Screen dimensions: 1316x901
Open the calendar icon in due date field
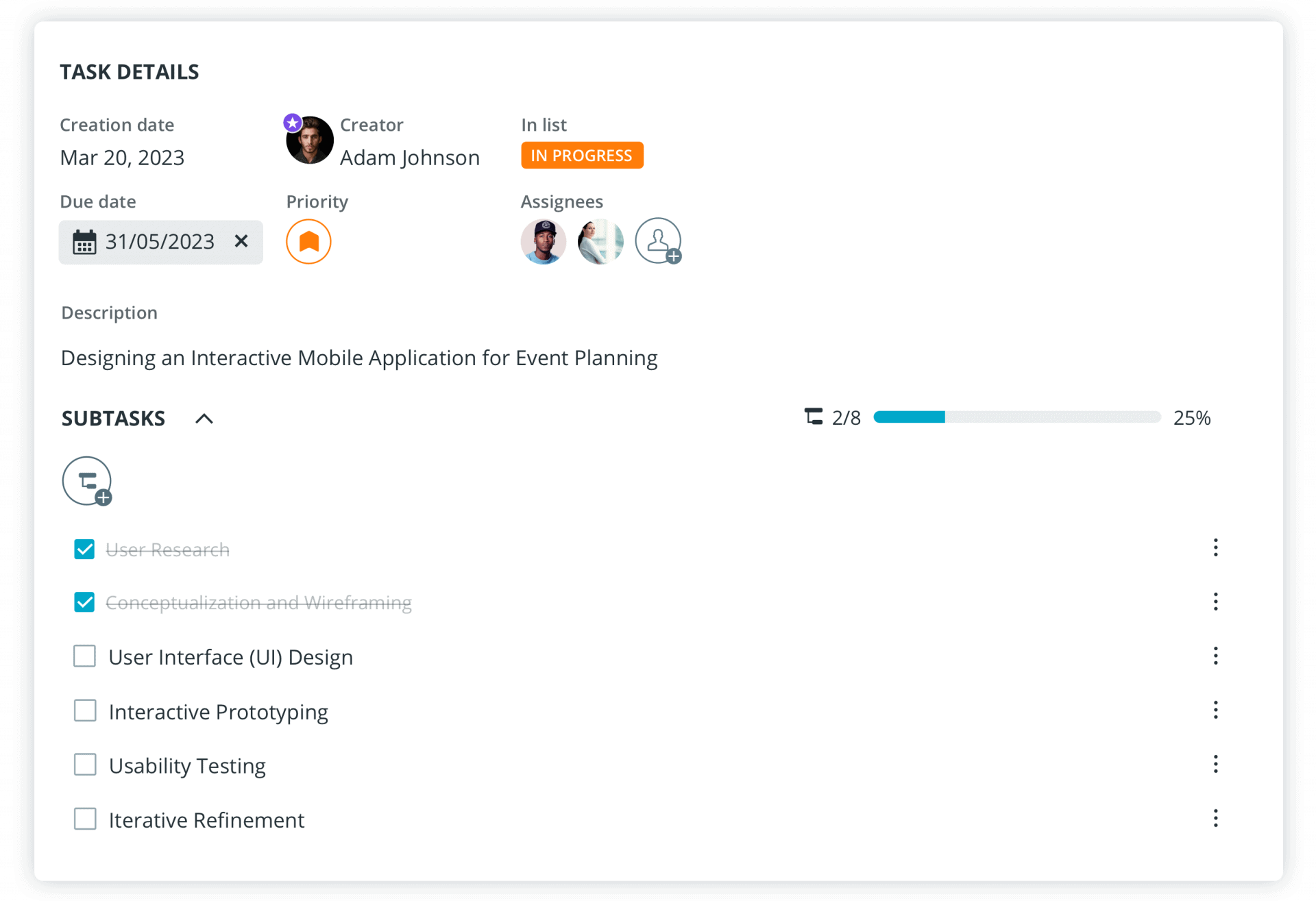coord(84,242)
